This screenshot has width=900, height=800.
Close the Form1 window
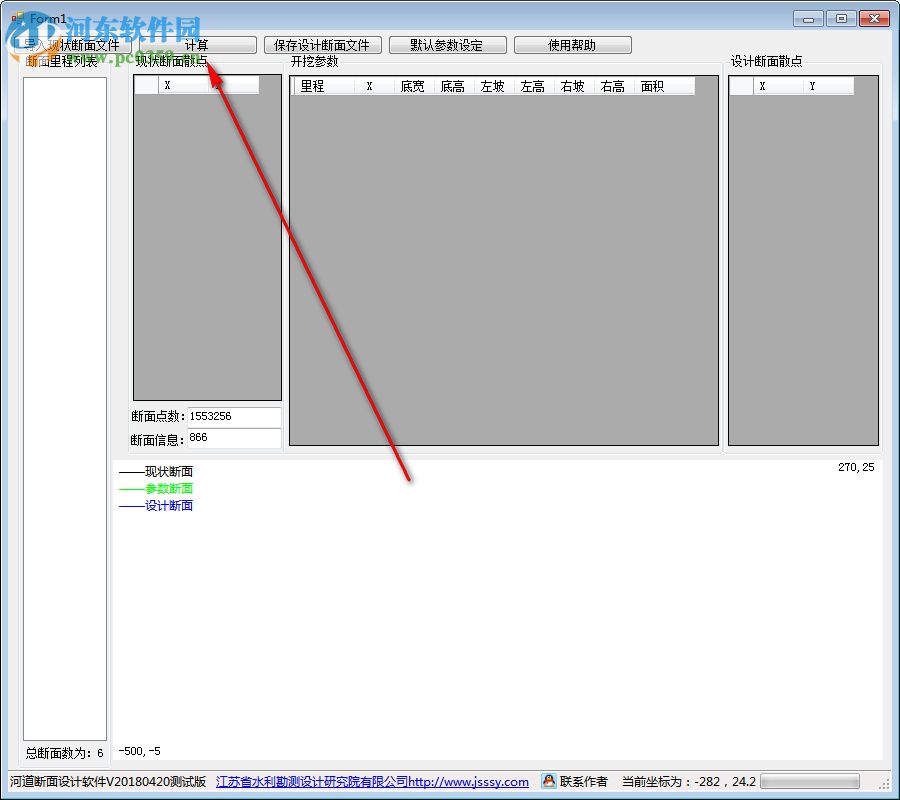point(874,18)
